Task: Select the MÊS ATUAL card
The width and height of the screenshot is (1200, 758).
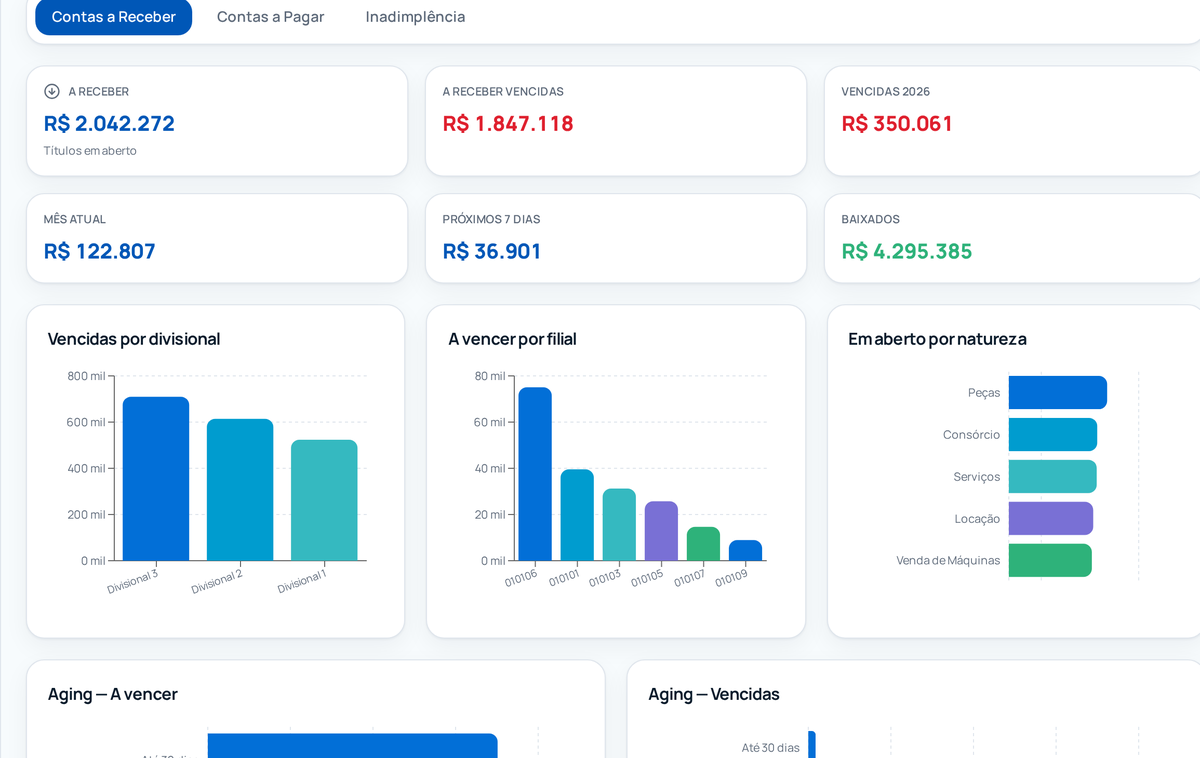Action: coord(217,238)
